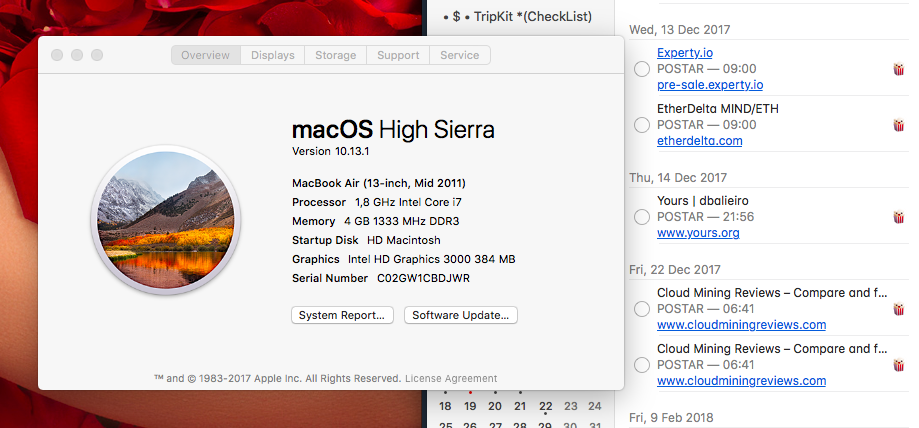Select the TripKit *(CheckList) list
The width and height of the screenshot is (919, 428).
(519, 16)
